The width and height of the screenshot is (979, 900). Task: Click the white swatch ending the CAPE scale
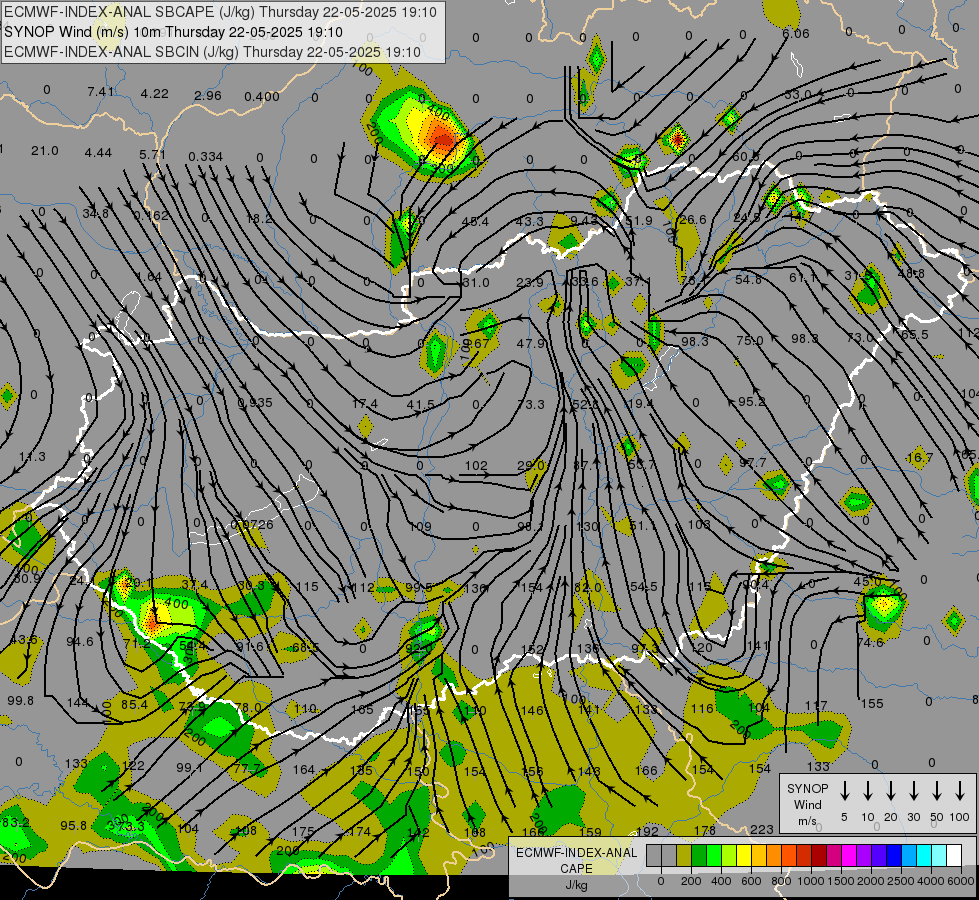[954, 855]
